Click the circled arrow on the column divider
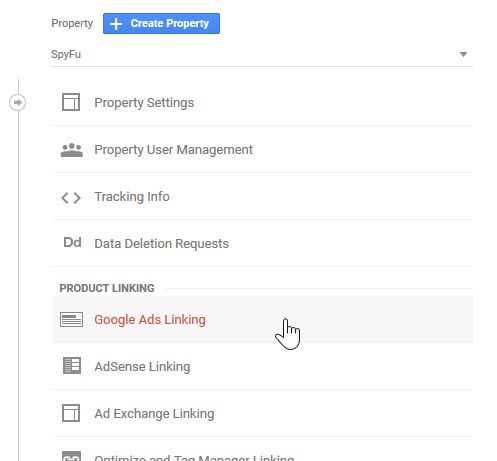 (x=17, y=102)
